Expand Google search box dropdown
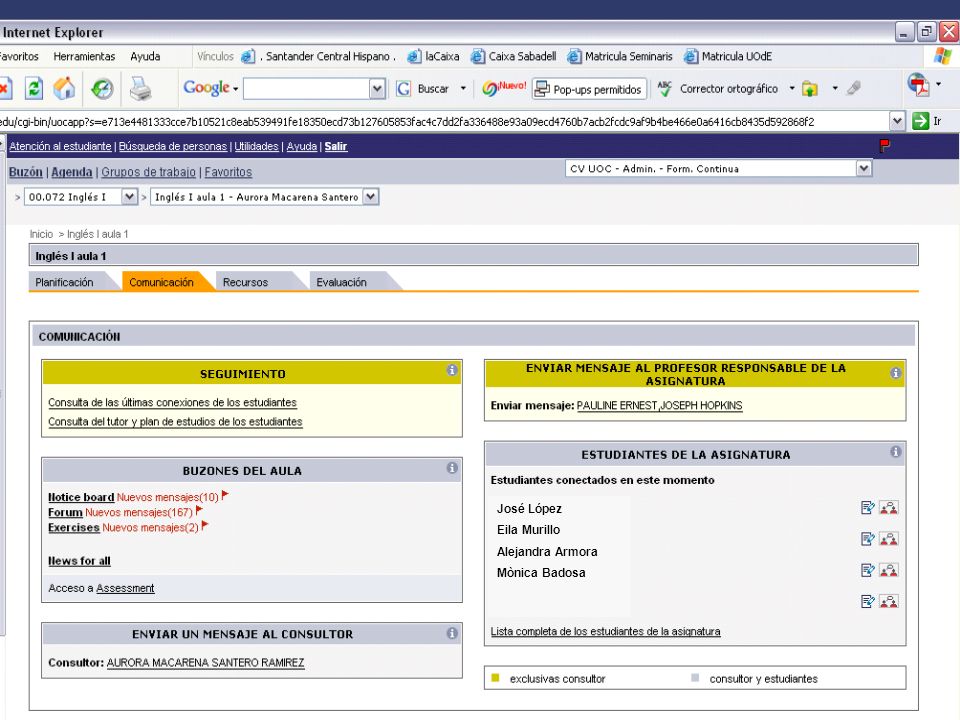This screenshot has width=960, height=720. (x=377, y=89)
